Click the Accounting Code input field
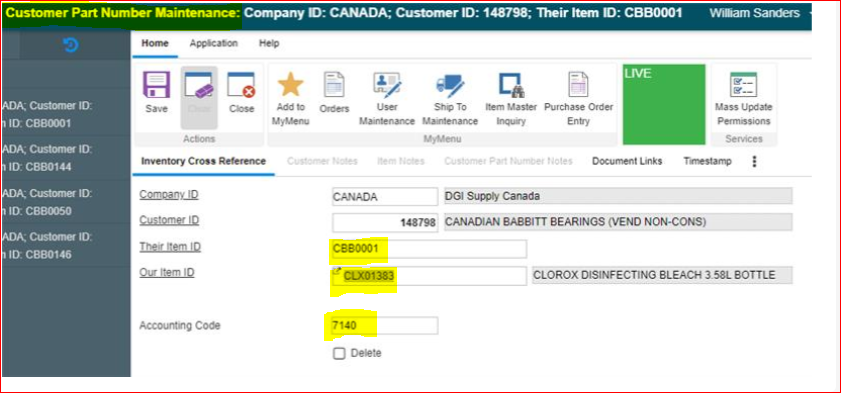Image resolution: width=841 pixels, height=393 pixels. click(x=385, y=325)
